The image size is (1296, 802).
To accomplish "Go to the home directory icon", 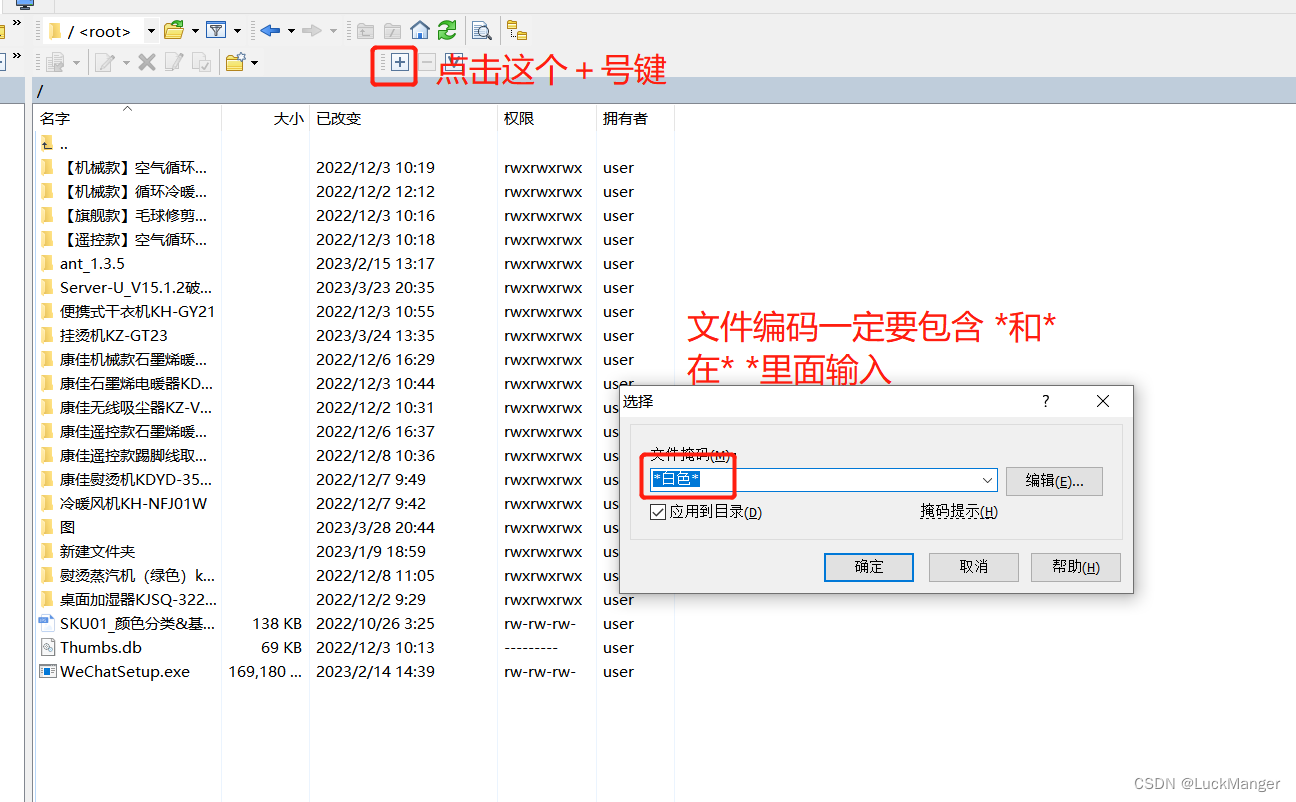I will point(420,30).
